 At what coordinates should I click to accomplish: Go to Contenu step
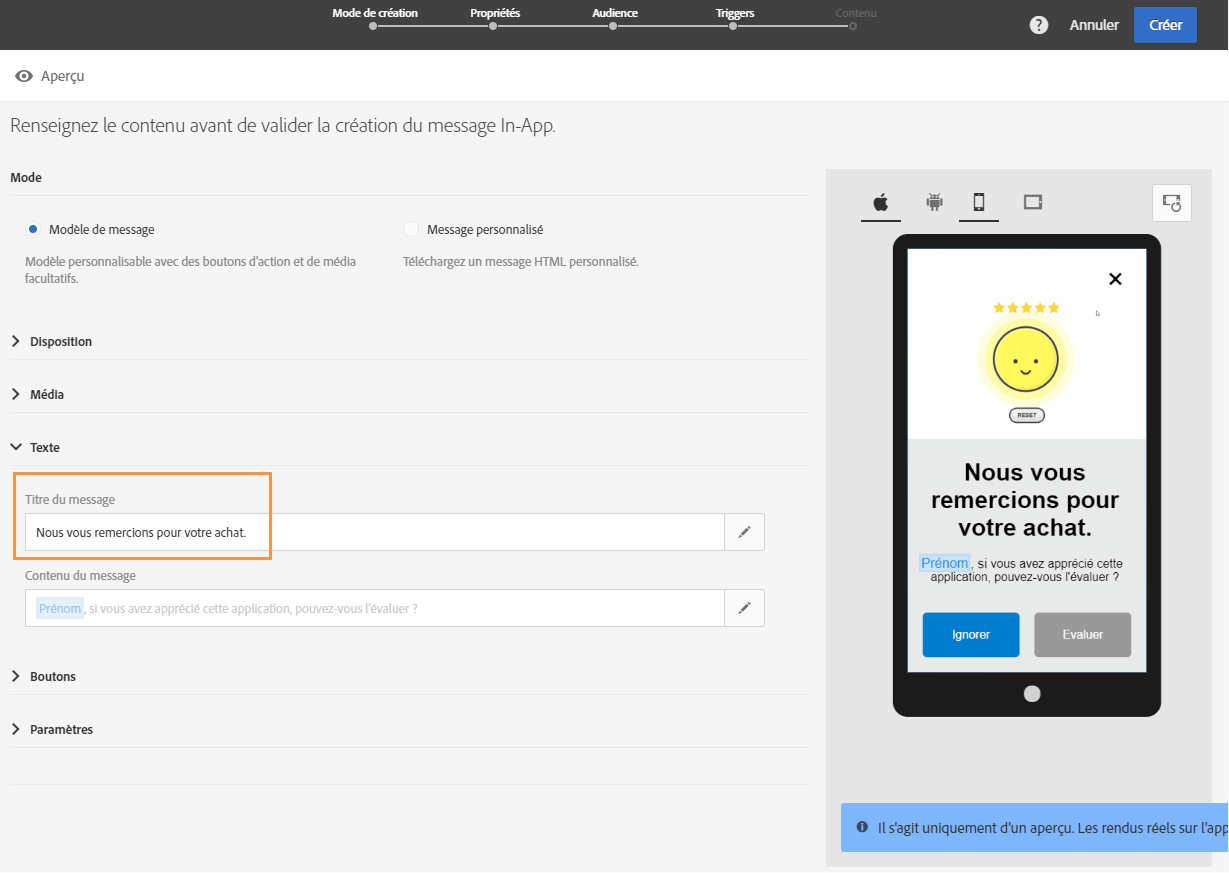click(x=855, y=14)
